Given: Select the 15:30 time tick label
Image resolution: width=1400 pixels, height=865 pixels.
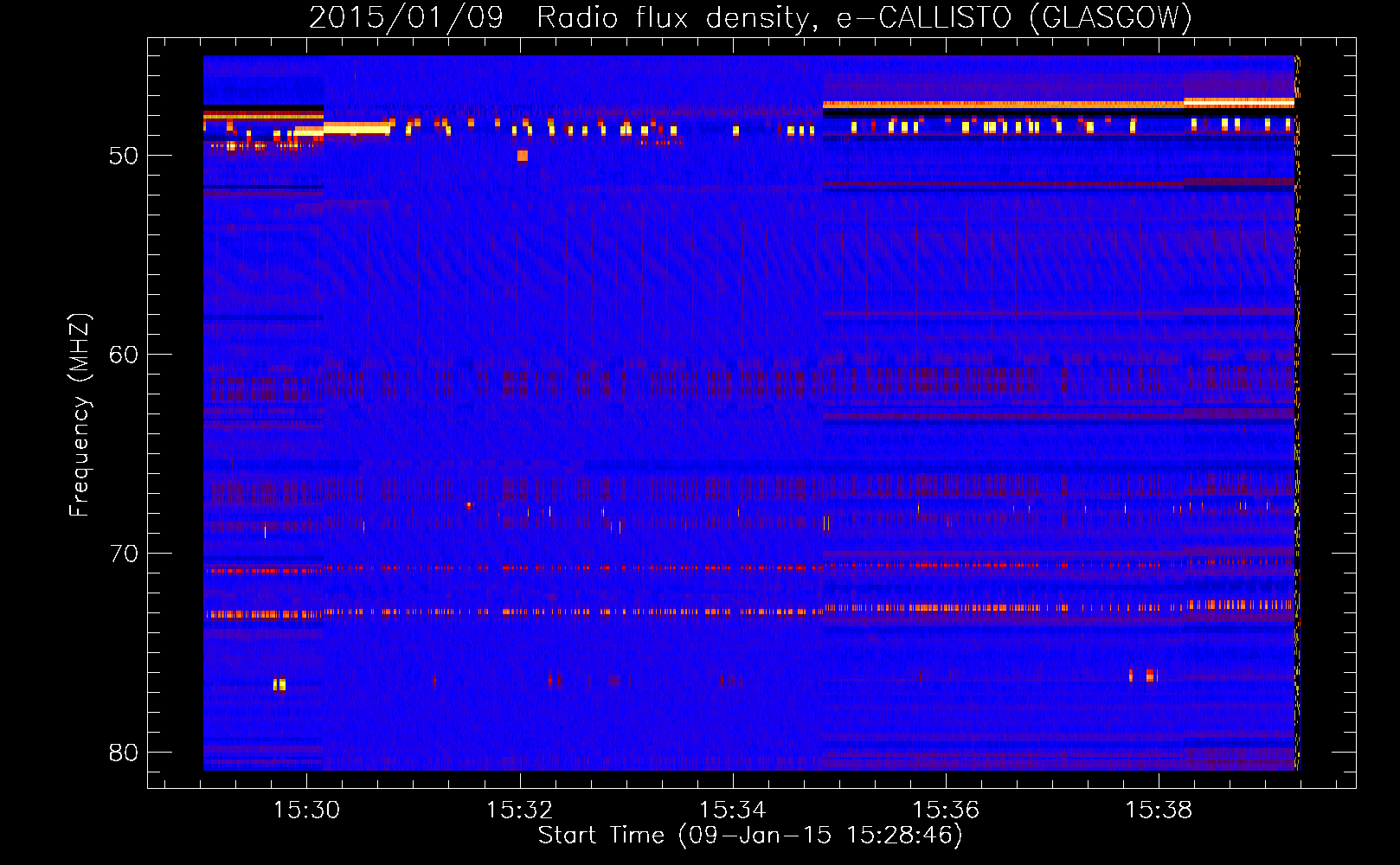Looking at the screenshot, I should tap(307, 811).
